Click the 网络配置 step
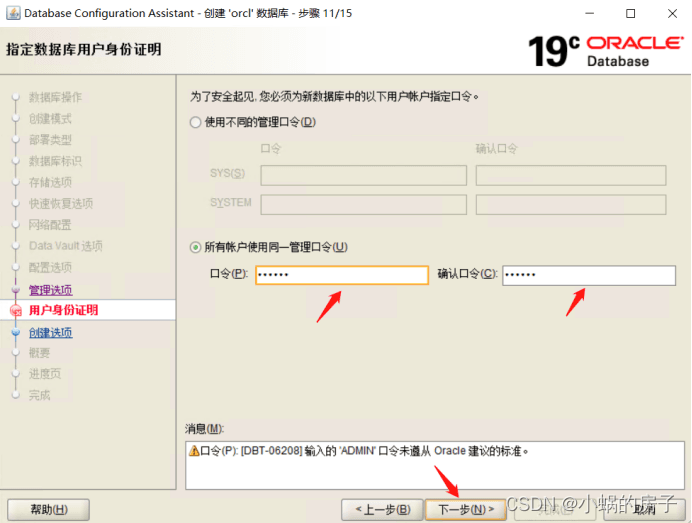Screen dimensions: 692x523 click(50, 225)
